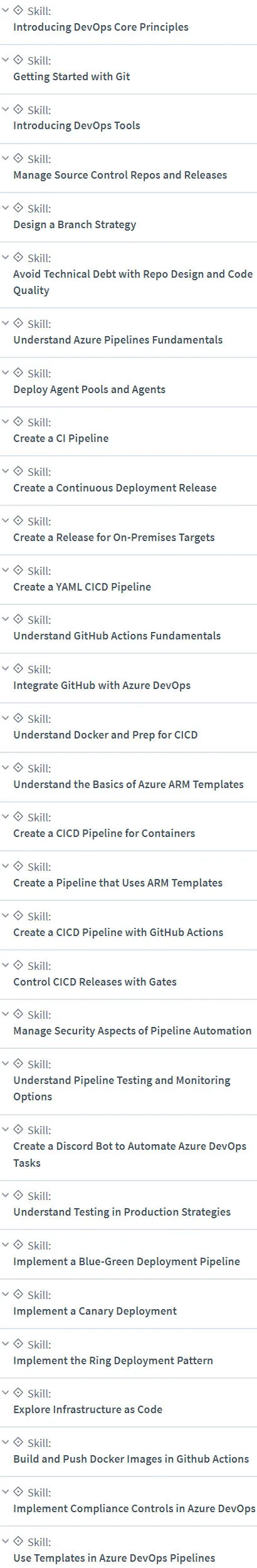Expand chevron for Implement the Ring Deployment Pattern
Image resolution: width=257 pixels, height=1568 pixels.
(6, 1344)
